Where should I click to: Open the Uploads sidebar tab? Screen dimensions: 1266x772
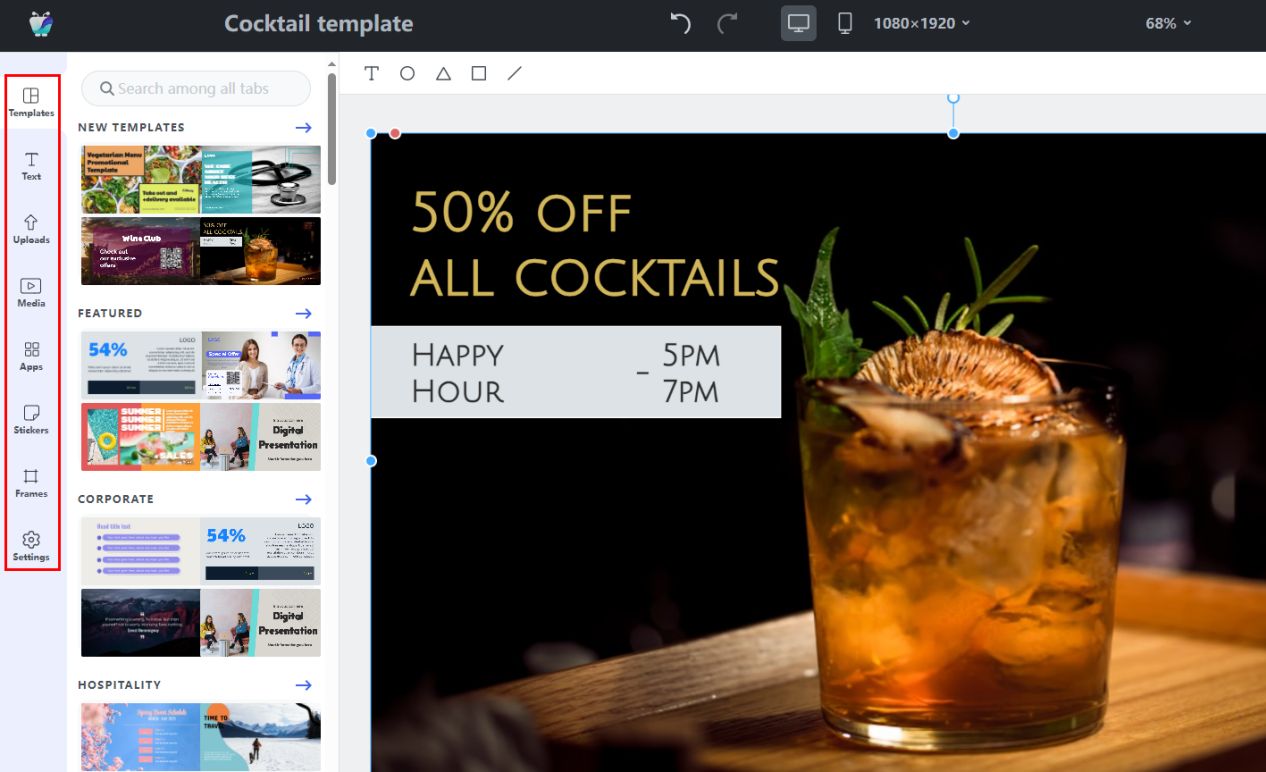click(32, 230)
